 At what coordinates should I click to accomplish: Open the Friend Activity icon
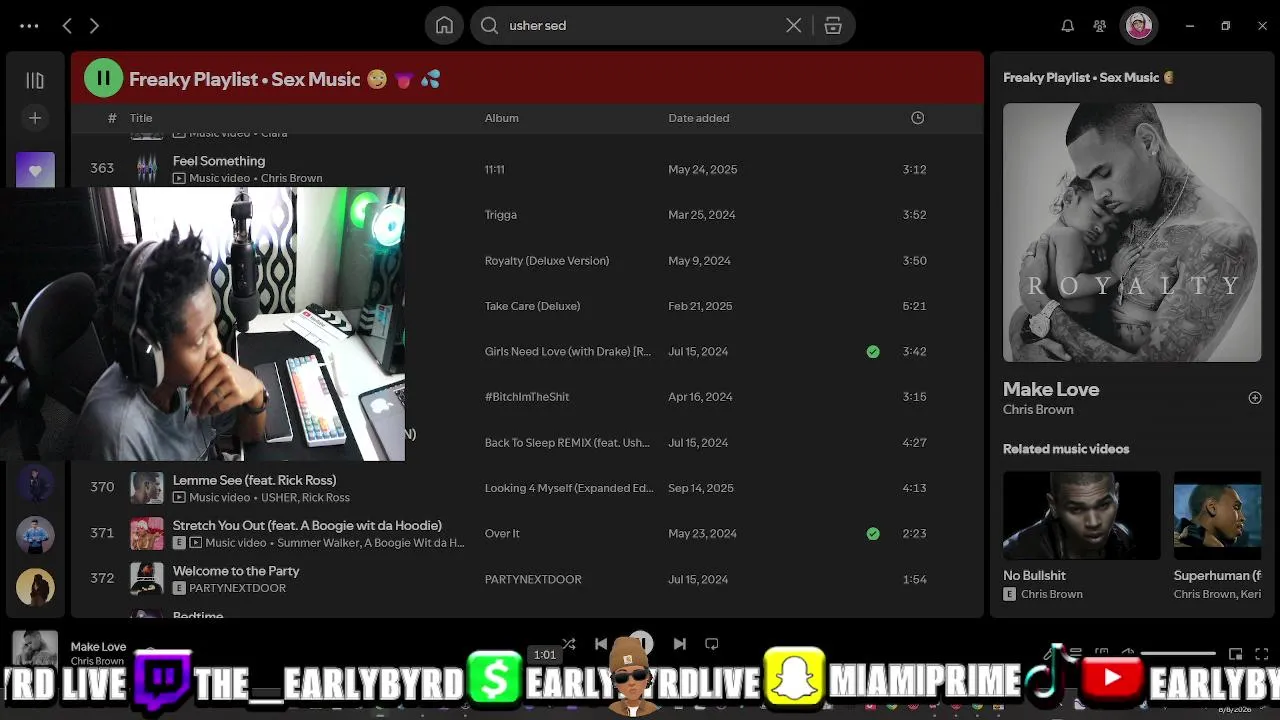[x=1100, y=26]
